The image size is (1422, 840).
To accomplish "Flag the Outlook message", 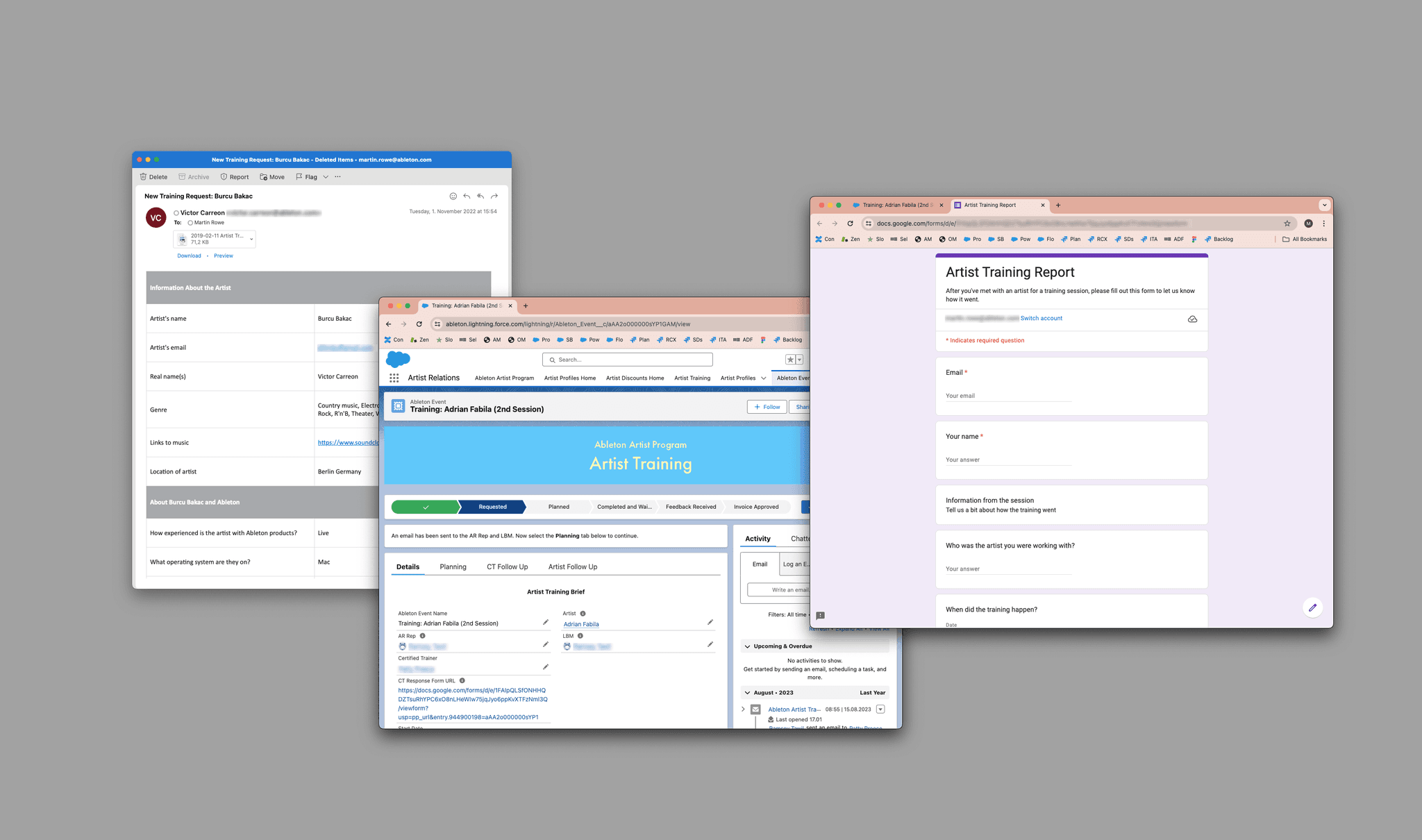I will 306,177.
